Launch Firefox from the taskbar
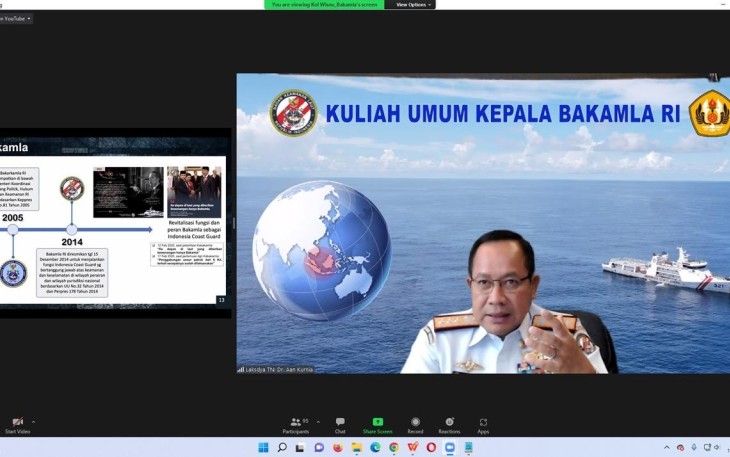This screenshot has height=457, width=730. click(x=338, y=448)
